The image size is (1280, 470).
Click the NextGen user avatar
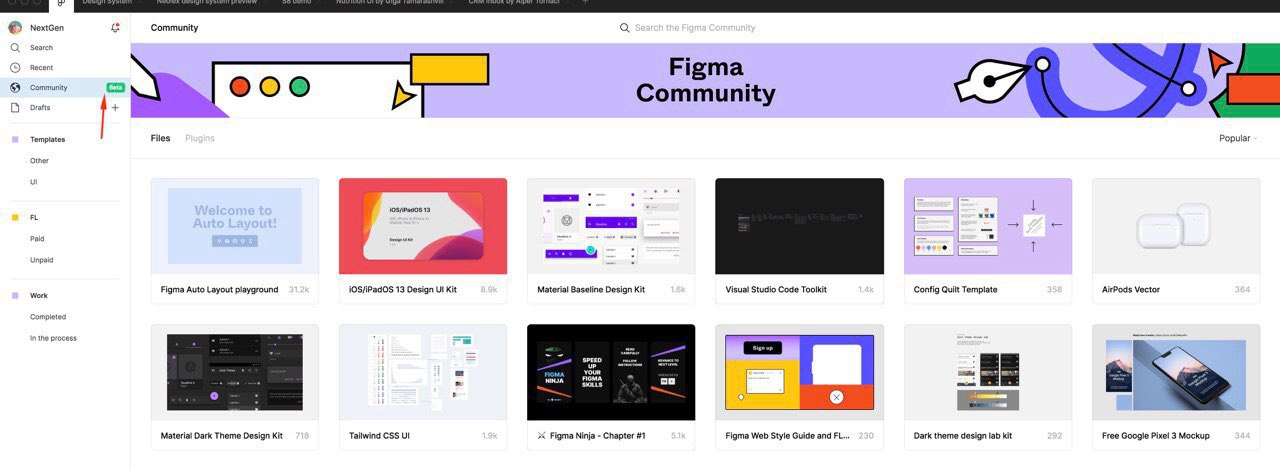click(x=15, y=28)
